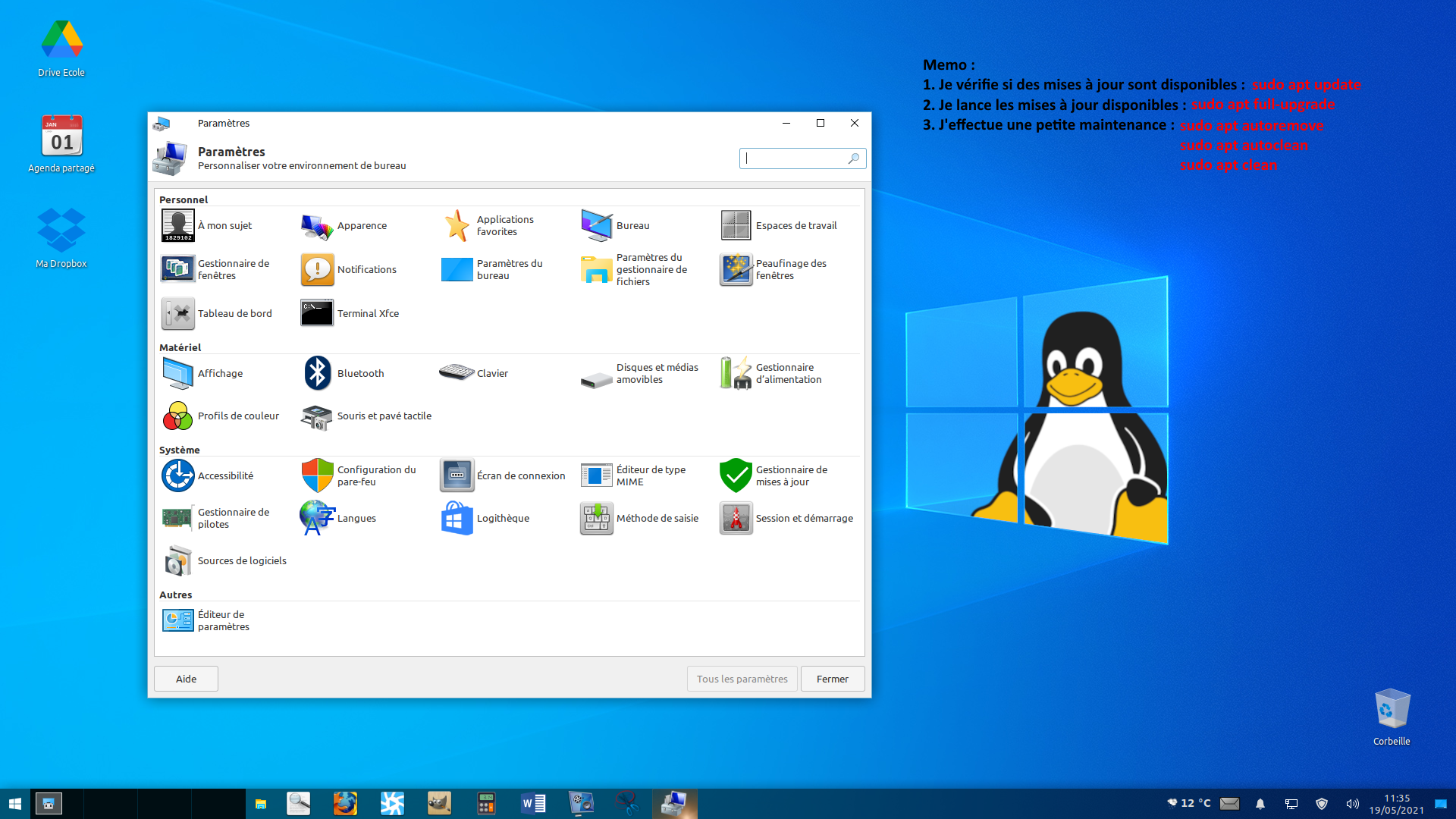Open Souris et pavé tactile
The height and width of the screenshot is (819, 1456).
366,416
